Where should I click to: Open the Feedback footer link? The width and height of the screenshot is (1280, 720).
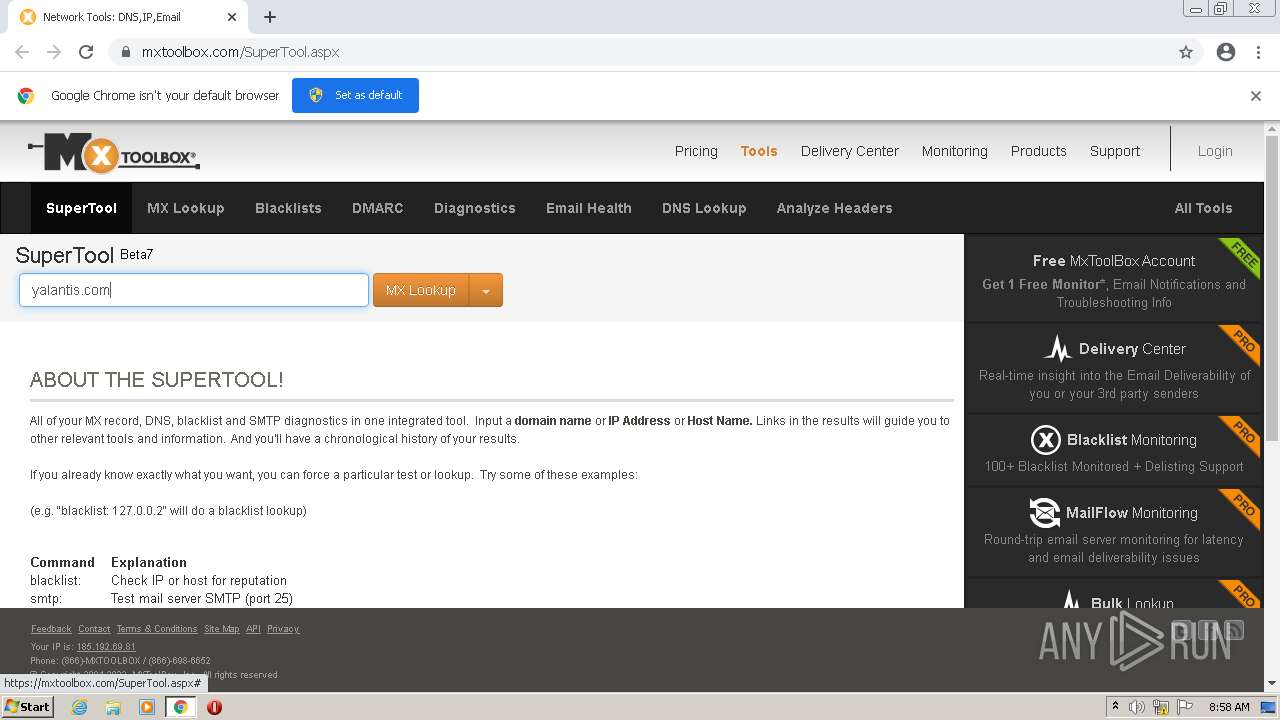51,629
